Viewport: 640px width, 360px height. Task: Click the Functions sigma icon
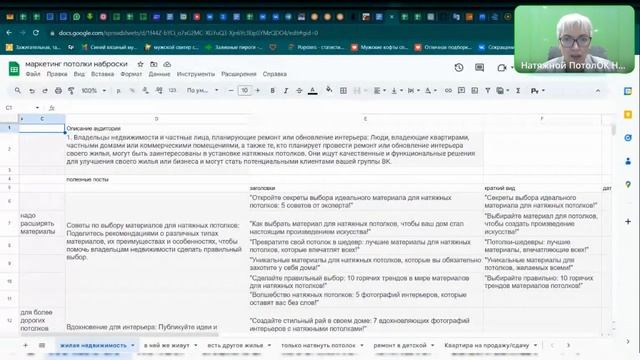click(518, 91)
